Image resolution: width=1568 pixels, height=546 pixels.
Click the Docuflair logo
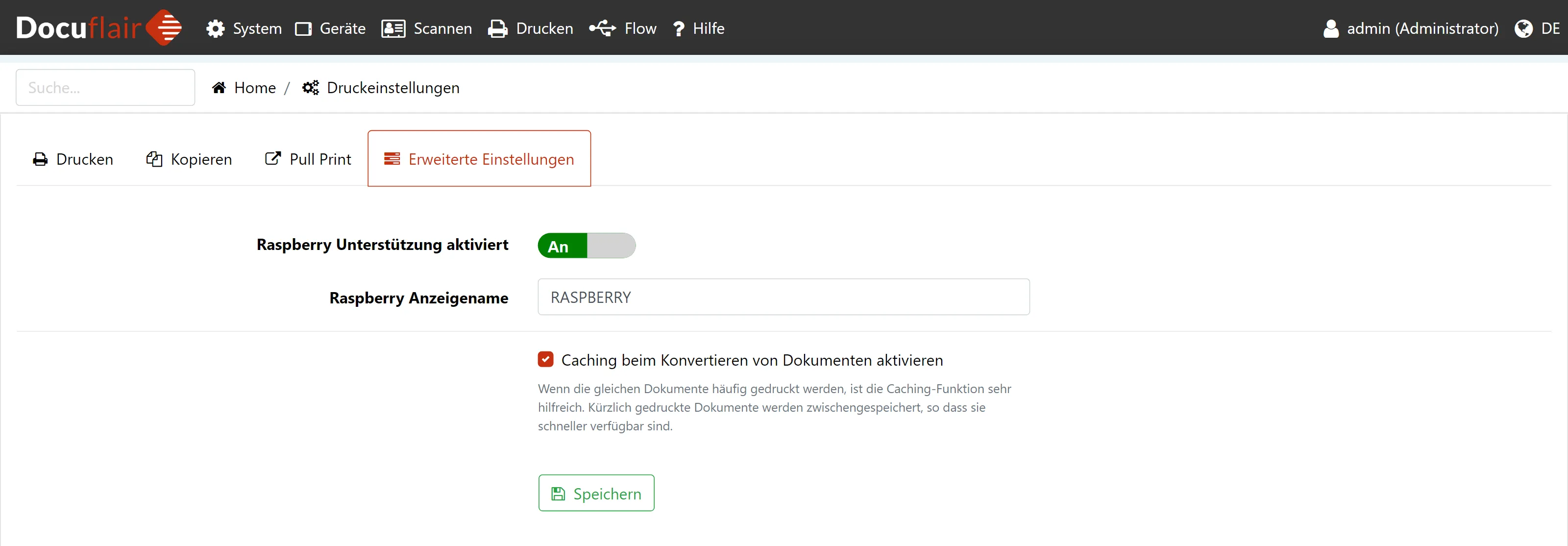pyautogui.click(x=98, y=28)
